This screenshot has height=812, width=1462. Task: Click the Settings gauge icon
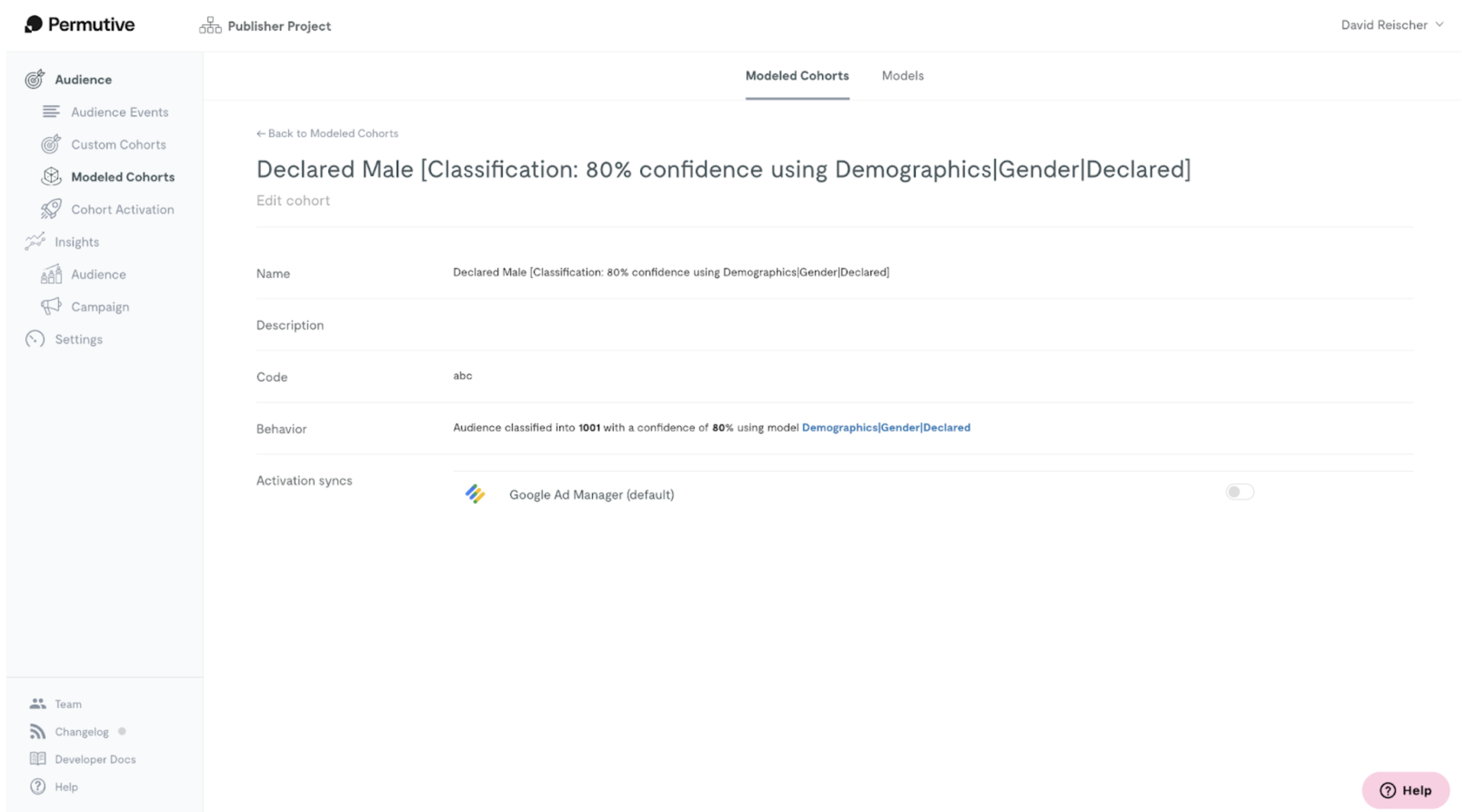pos(35,339)
